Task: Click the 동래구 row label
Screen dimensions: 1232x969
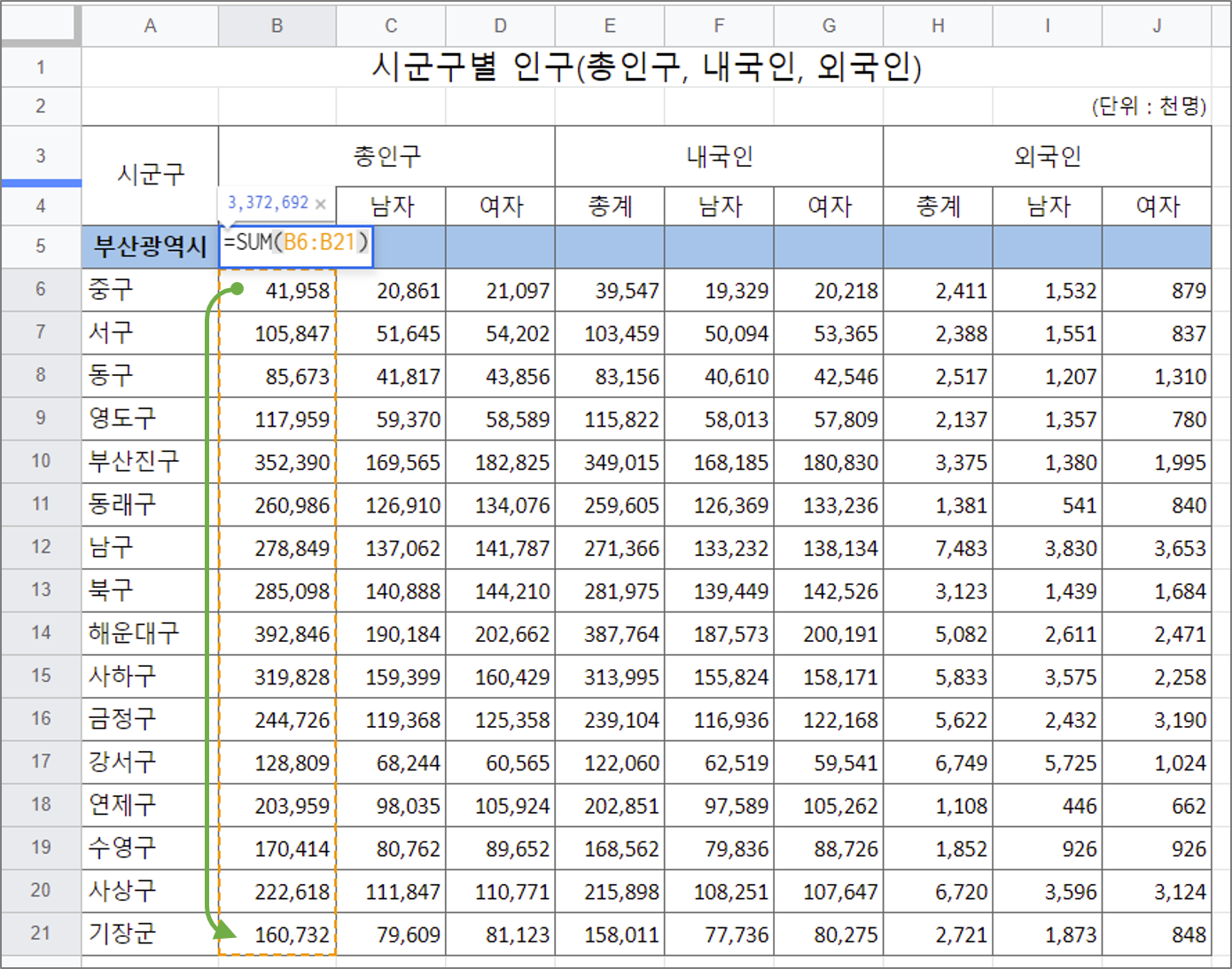Action: click(150, 504)
